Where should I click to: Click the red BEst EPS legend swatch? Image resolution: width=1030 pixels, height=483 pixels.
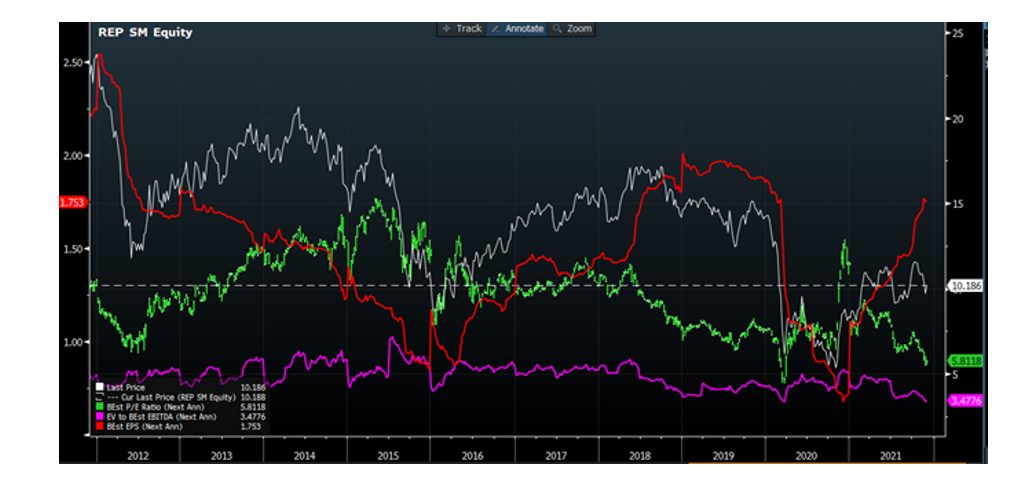[x=99, y=426]
